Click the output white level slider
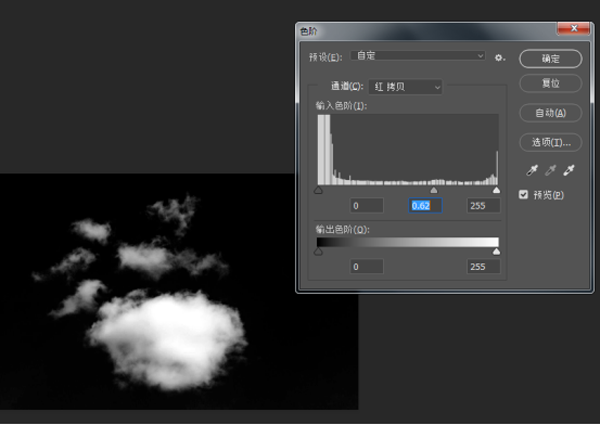 click(x=496, y=251)
